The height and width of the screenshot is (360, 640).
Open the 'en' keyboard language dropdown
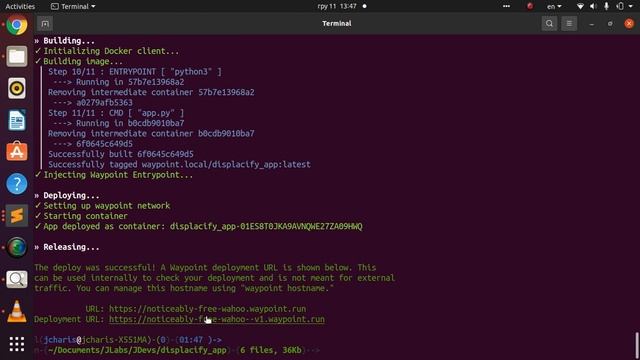click(554, 6)
